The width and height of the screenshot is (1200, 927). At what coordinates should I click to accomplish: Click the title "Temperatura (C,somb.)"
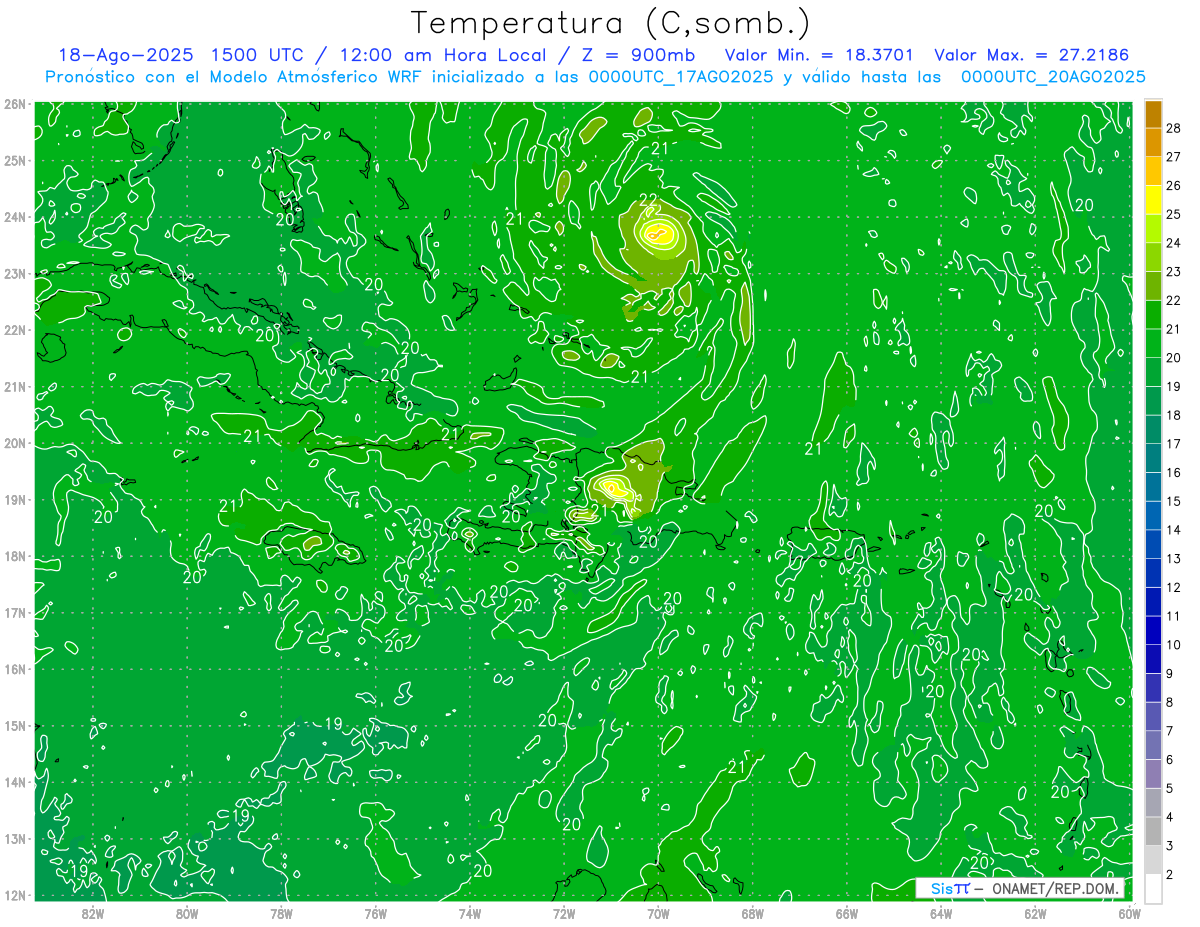pos(610,23)
